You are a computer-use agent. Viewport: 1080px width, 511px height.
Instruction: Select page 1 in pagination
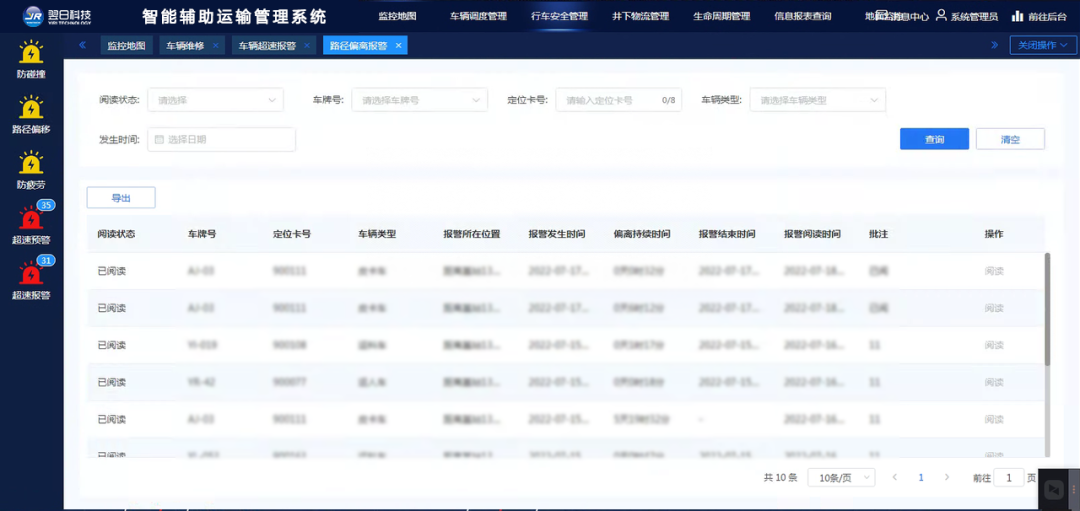tap(921, 477)
